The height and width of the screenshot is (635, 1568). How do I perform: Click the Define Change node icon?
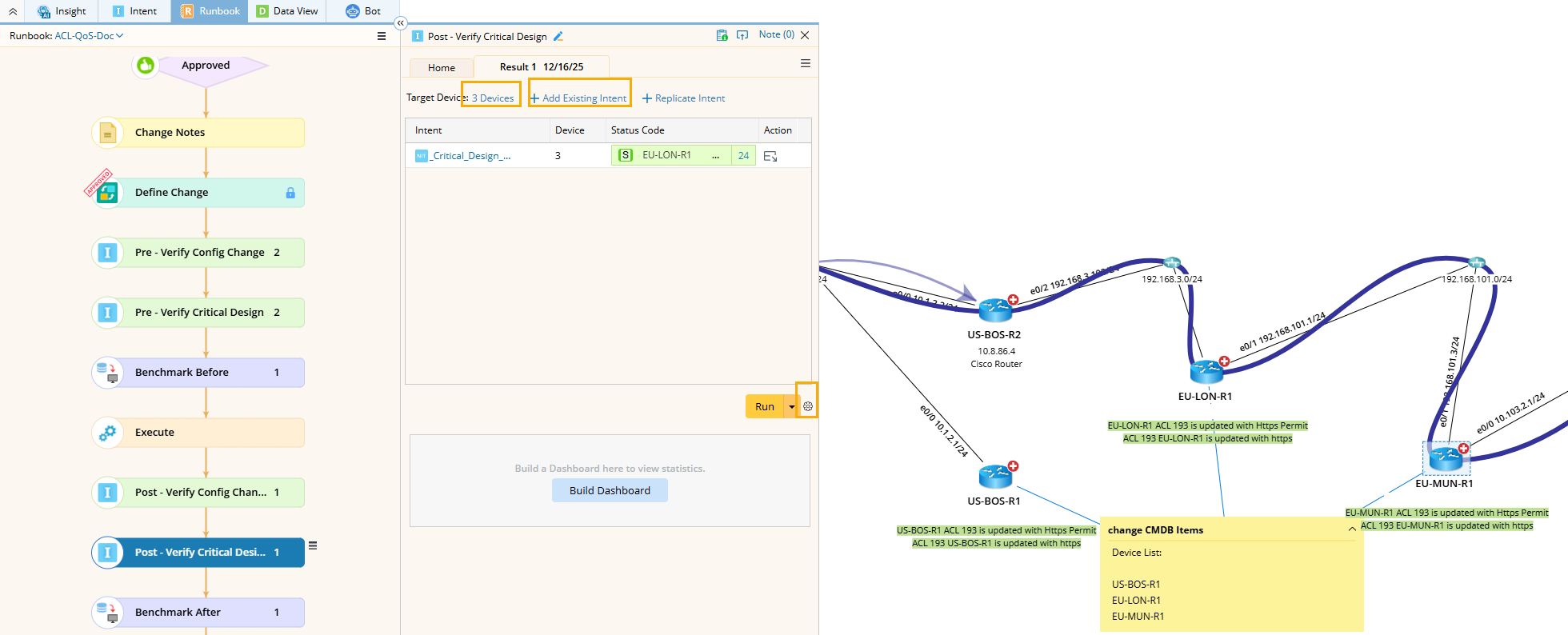pyautogui.click(x=108, y=193)
